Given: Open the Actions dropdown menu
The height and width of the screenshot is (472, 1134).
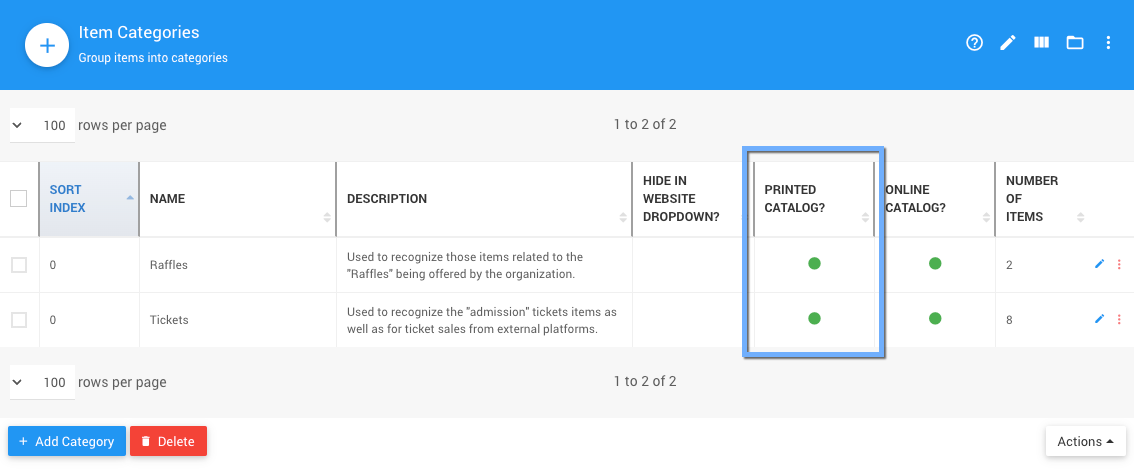Looking at the screenshot, I should (1085, 441).
